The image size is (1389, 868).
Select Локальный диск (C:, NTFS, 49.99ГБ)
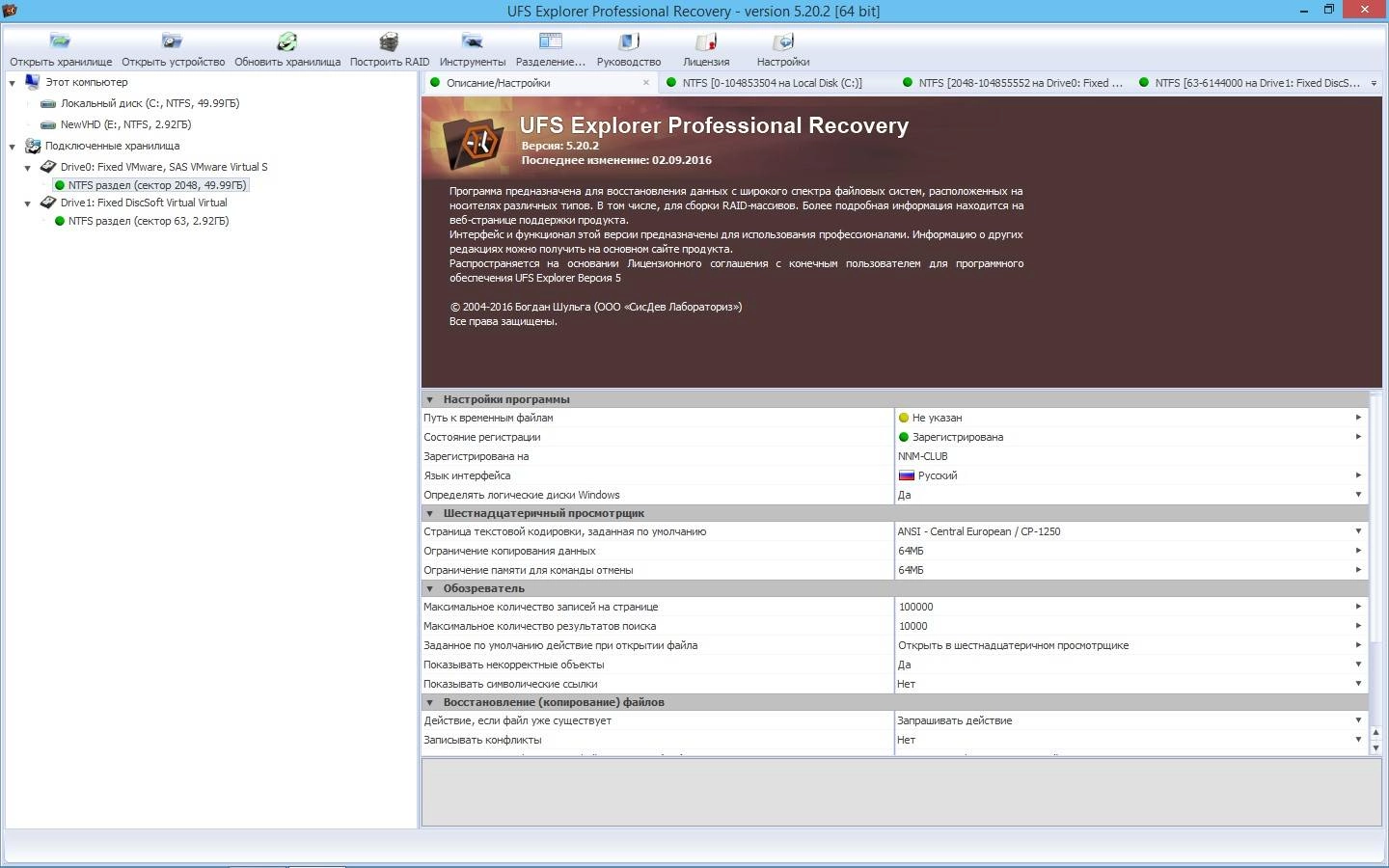tap(150, 103)
